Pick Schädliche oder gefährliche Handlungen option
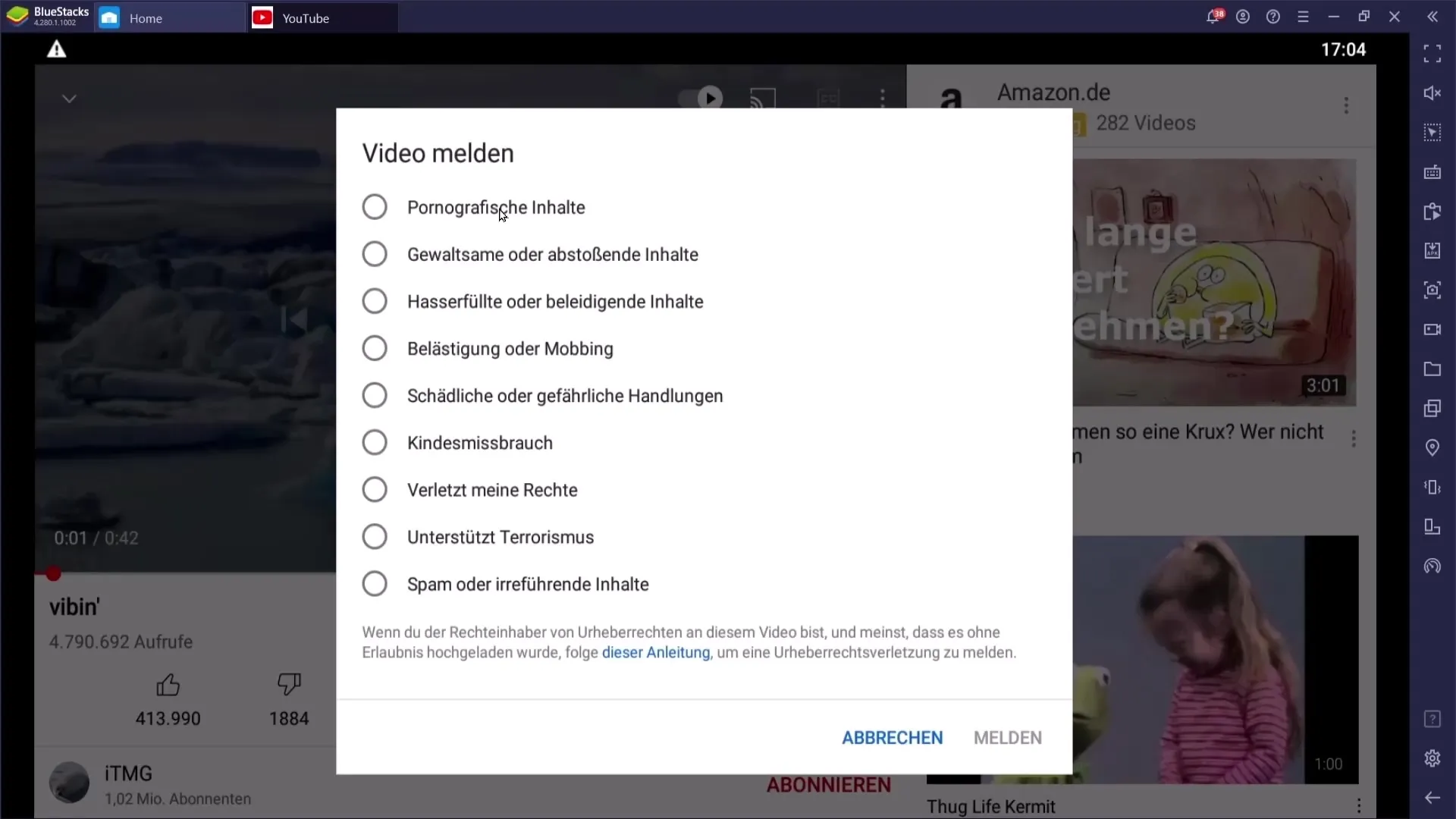The image size is (1456, 819). click(374, 396)
